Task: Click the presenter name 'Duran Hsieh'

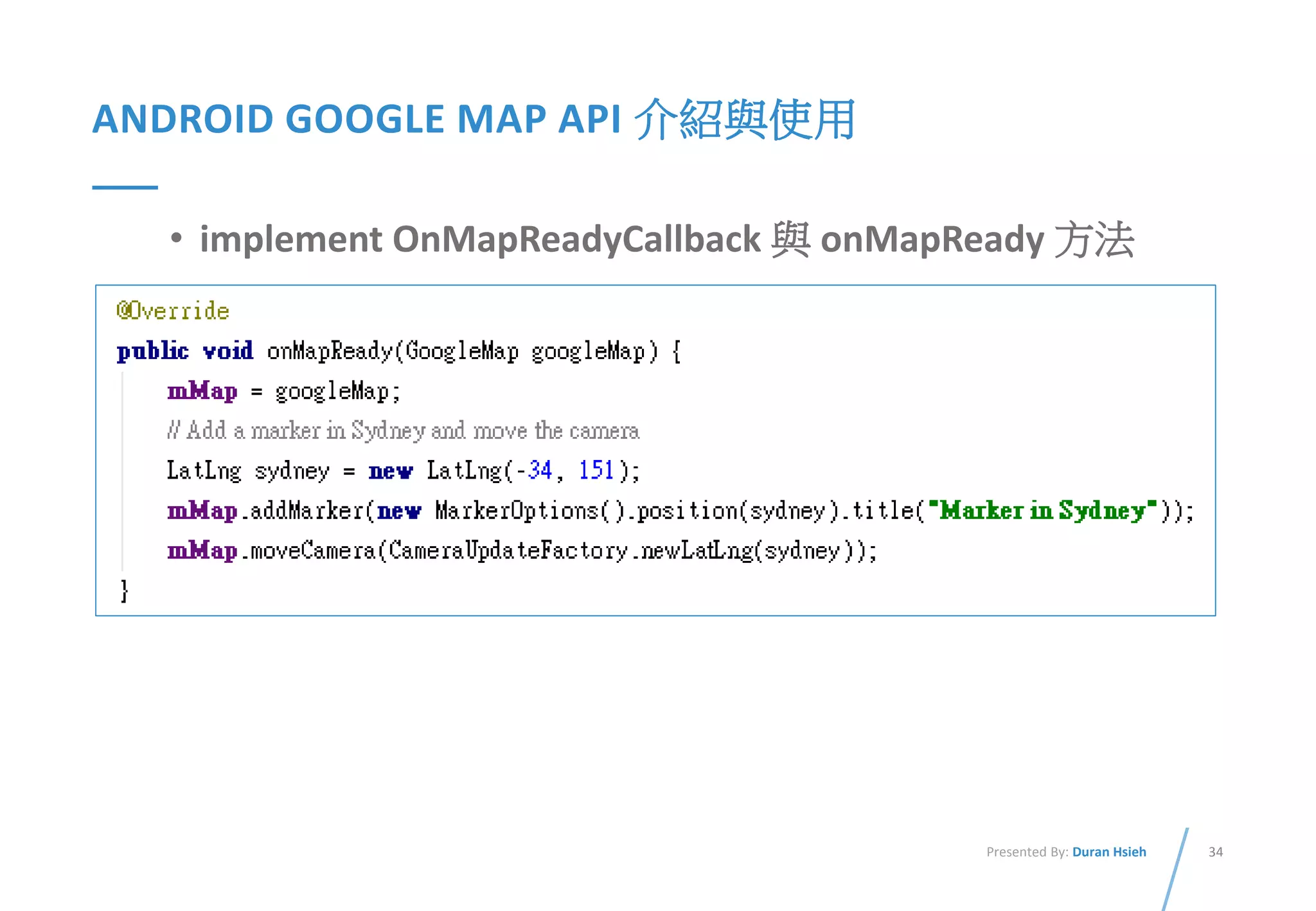Action: pyautogui.click(x=1109, y=852)
